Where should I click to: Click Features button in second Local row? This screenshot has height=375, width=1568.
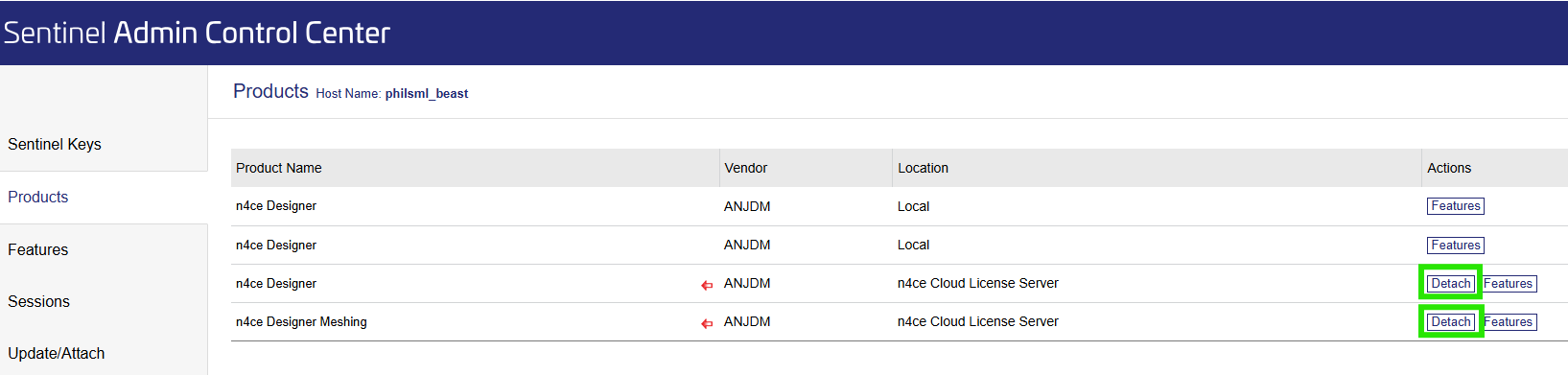tap(1456, 246)
